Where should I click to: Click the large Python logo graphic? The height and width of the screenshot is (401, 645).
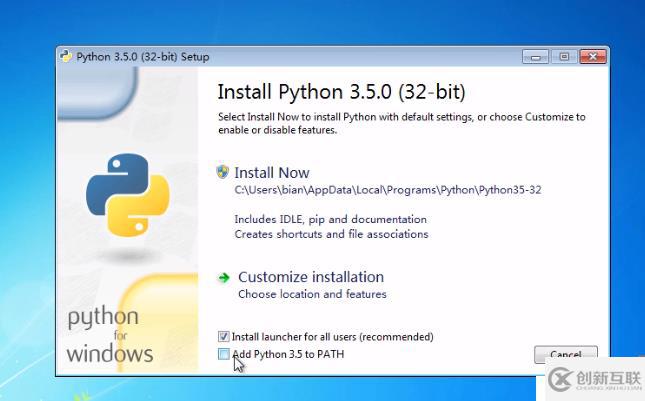click(x=128, y=195)
